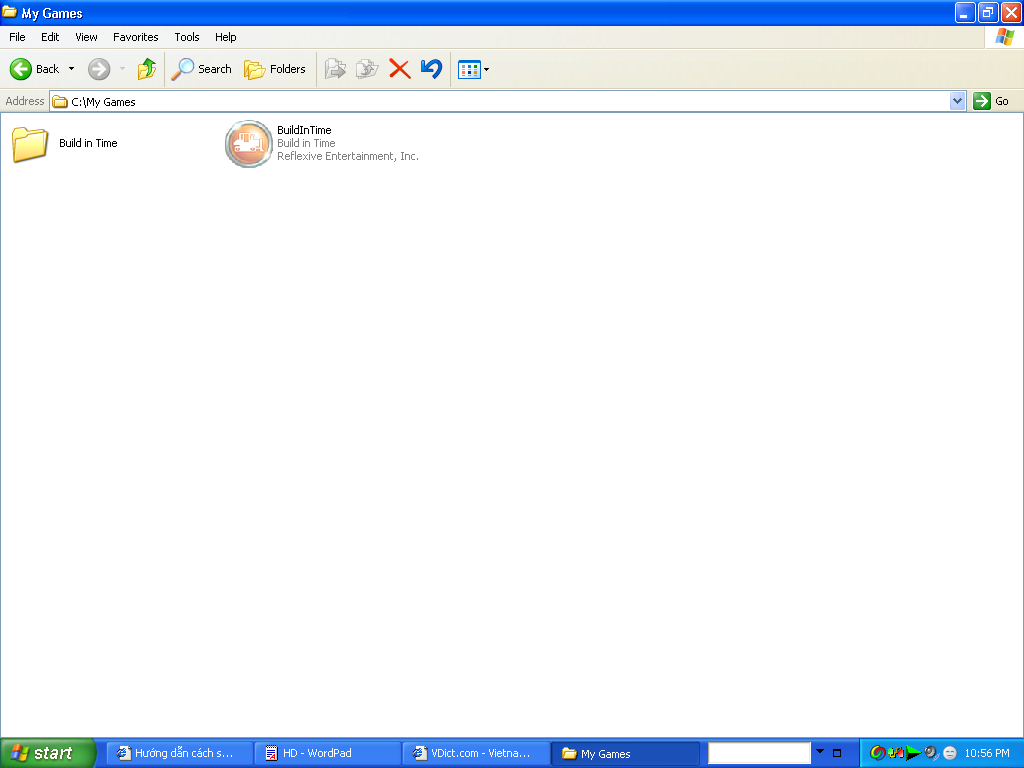Image resolution: width=1024 pixels, height=768 pixels.
Task: Restore down the My Games window
Action: [987, 12]
